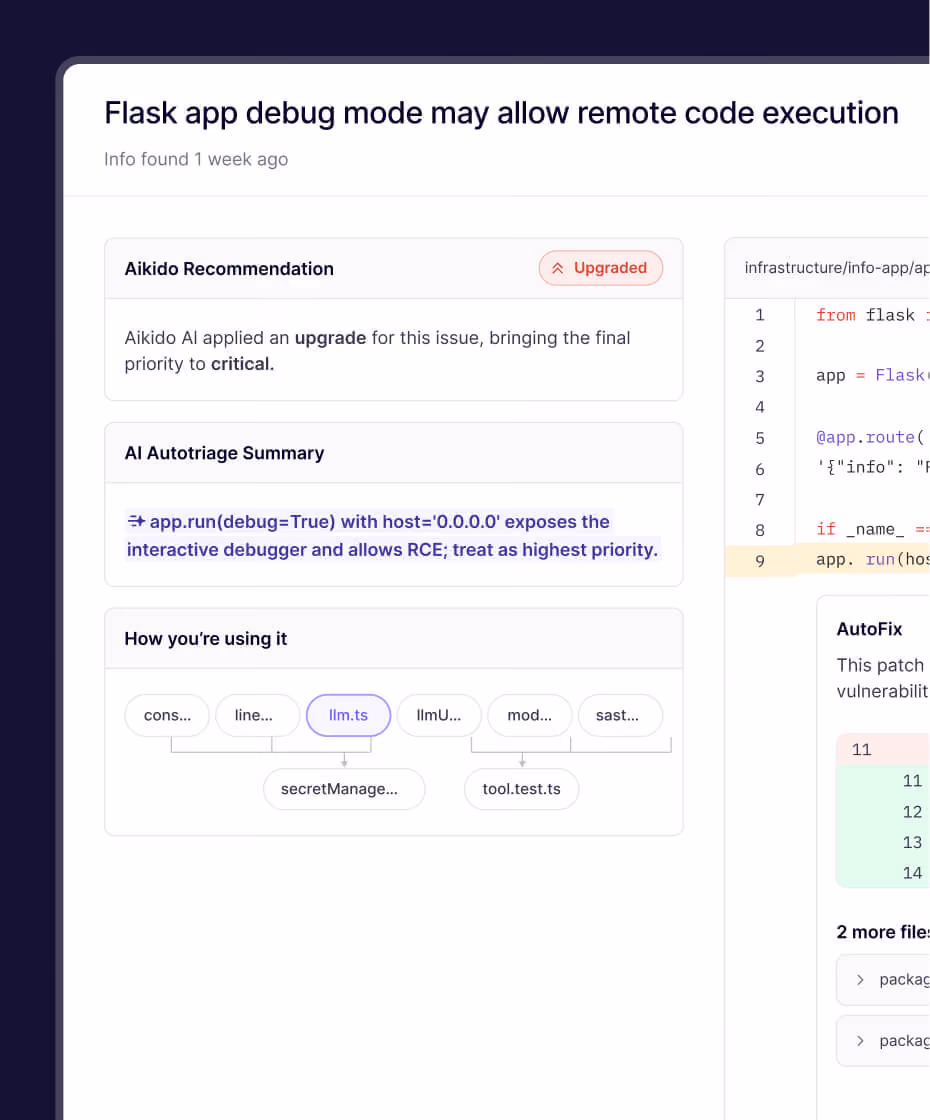This screenshot has height=1120, width=930.
Task: Select the highlighted llm.ts node
Action: point(349,715)
